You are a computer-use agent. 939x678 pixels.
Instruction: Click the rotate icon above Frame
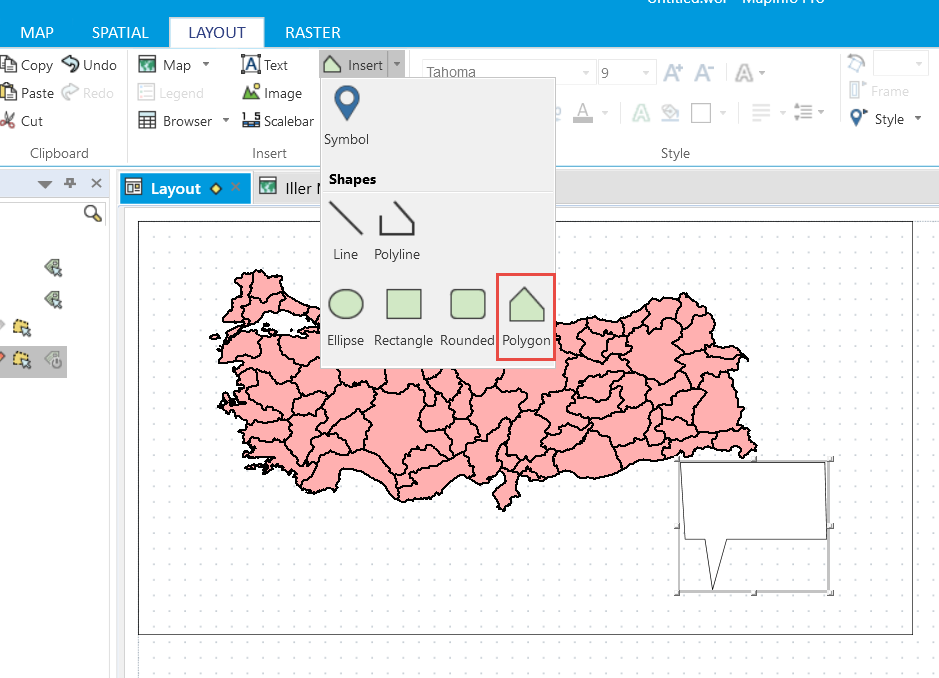click(856, 63)
